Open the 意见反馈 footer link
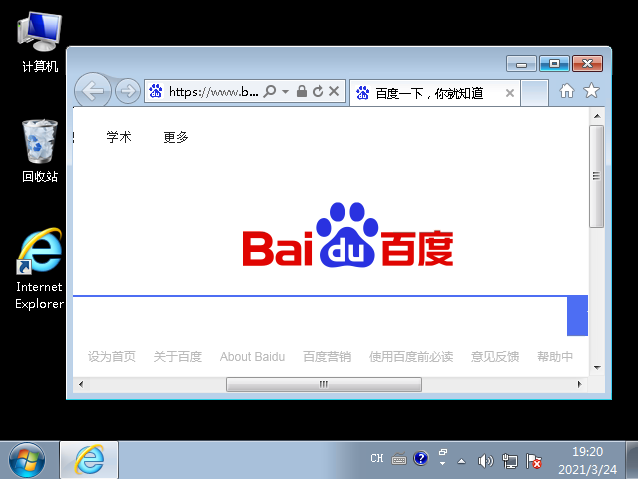Screen dimensions: 638x479 pyautogui.click(x=495, y=357)
